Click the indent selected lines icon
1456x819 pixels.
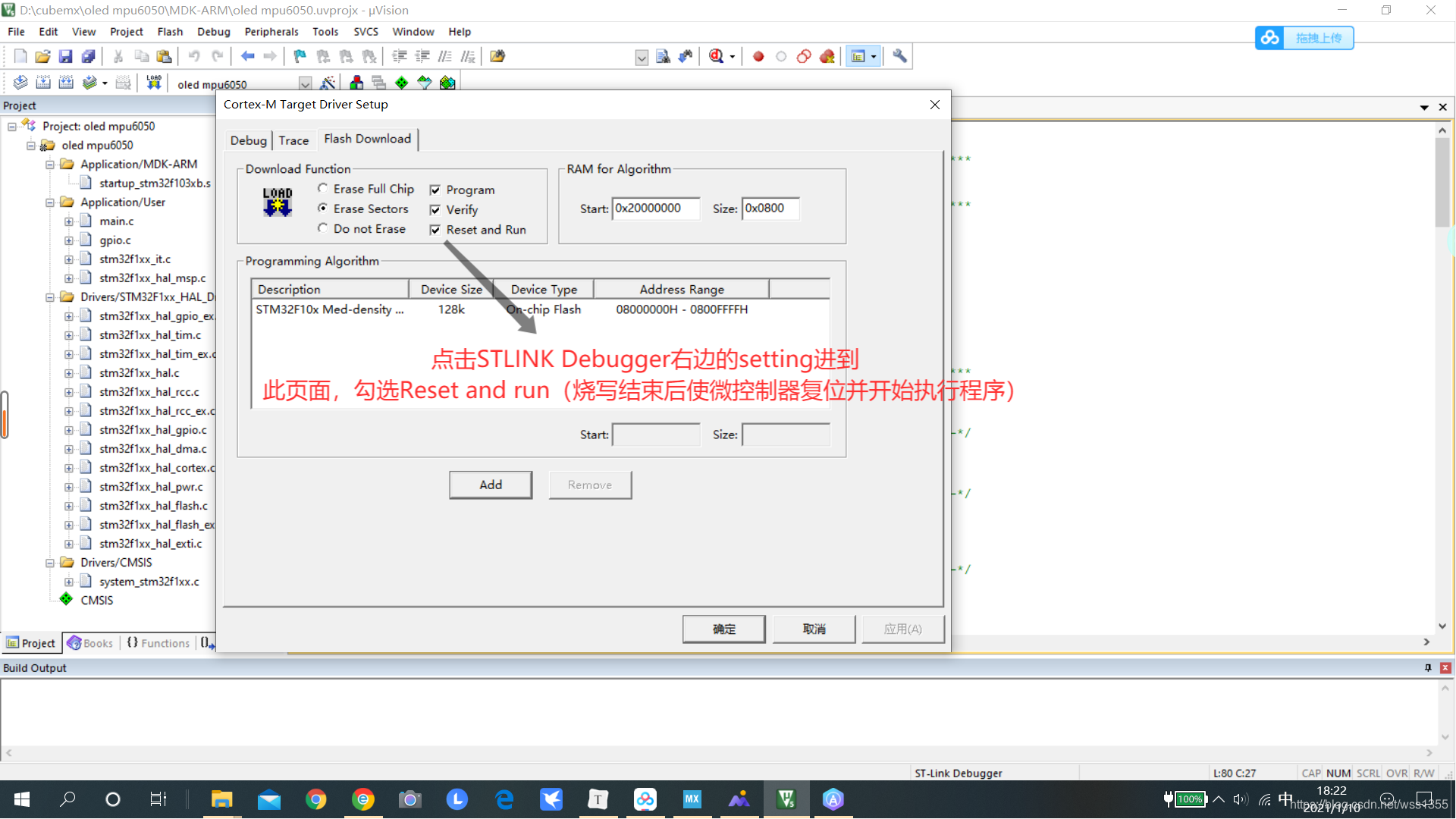400,56
